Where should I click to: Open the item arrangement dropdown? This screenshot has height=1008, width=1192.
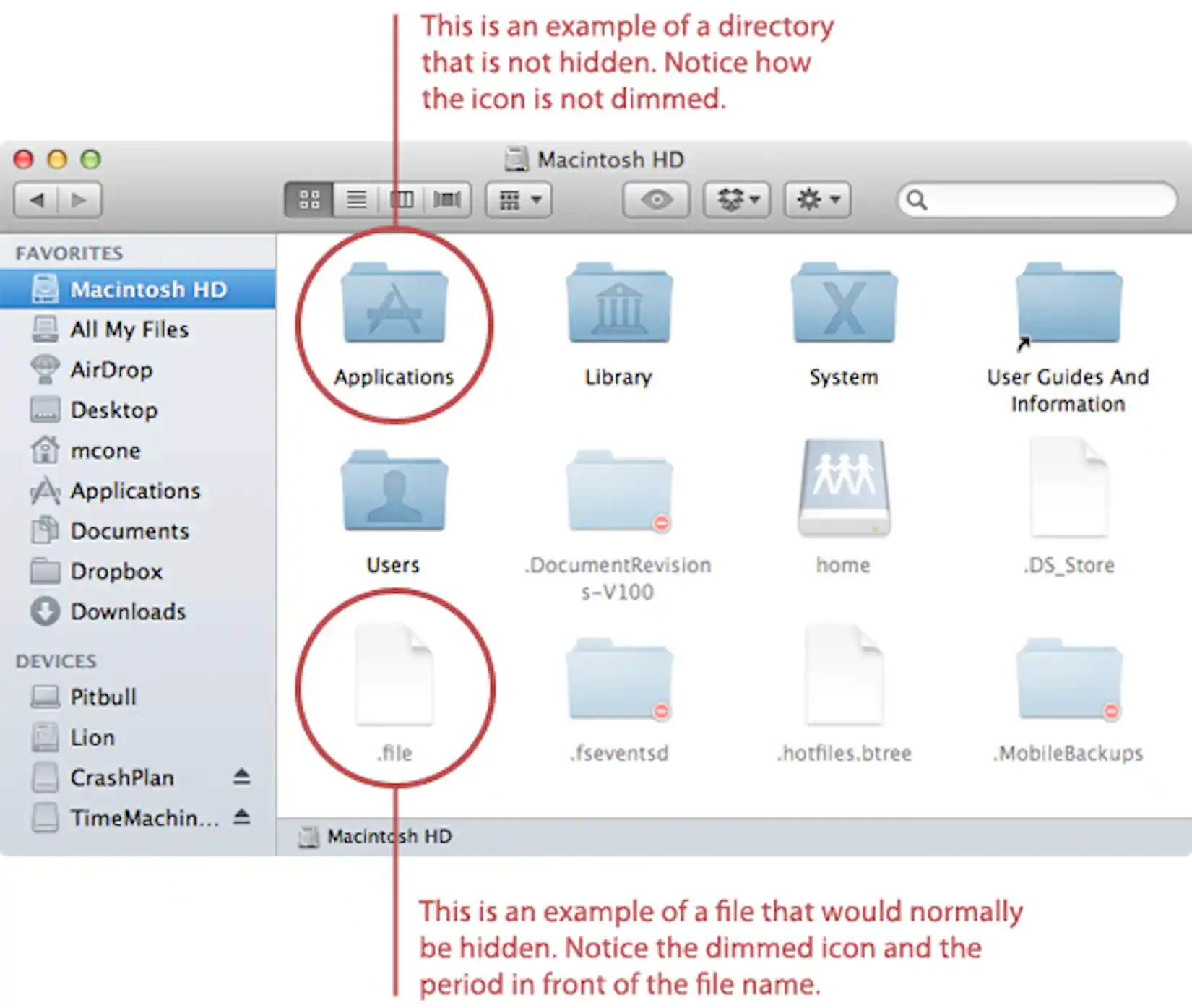(519, 199)
